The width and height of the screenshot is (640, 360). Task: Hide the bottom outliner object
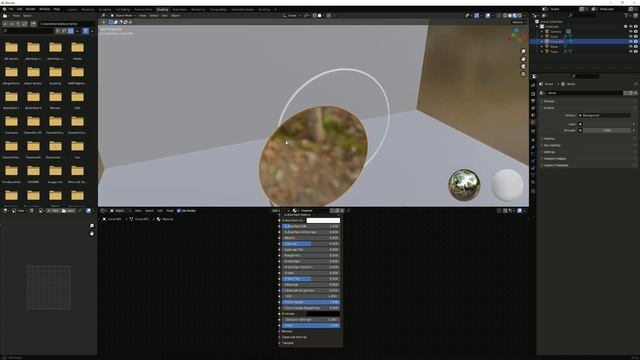[631, 51]
